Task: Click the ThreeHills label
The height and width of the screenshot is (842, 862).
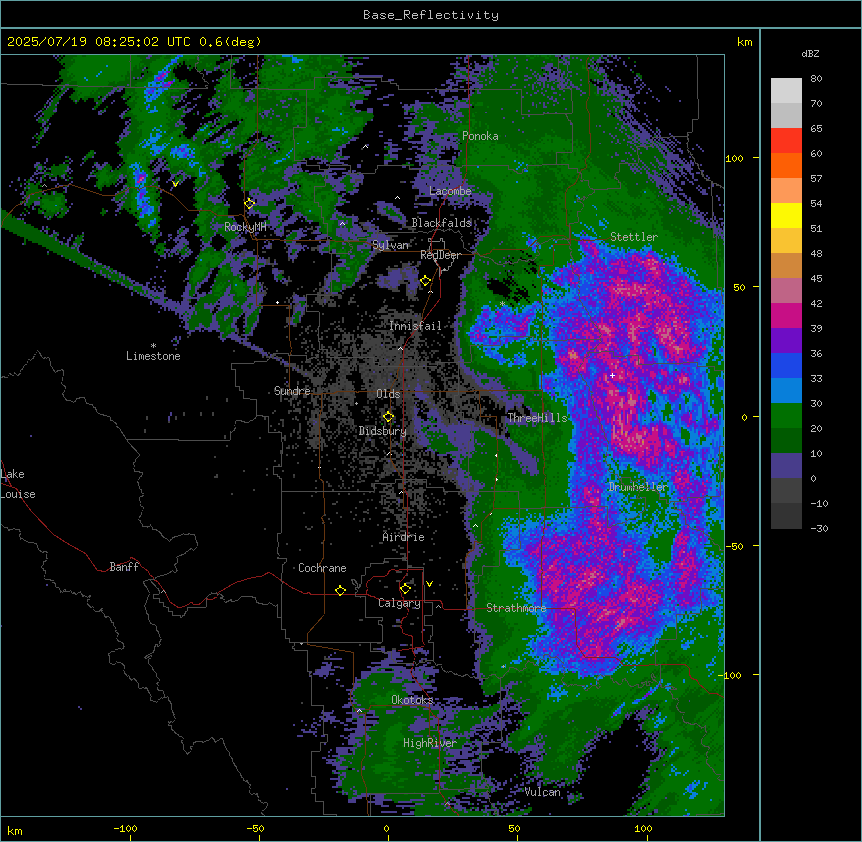Action: (x=537, y=418)
